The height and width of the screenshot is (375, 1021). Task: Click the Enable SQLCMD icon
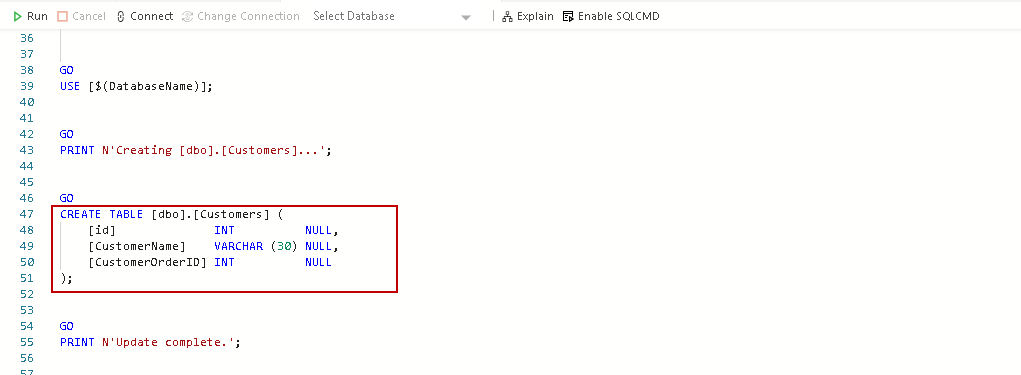pyautogui.click(x=568, y=16)
